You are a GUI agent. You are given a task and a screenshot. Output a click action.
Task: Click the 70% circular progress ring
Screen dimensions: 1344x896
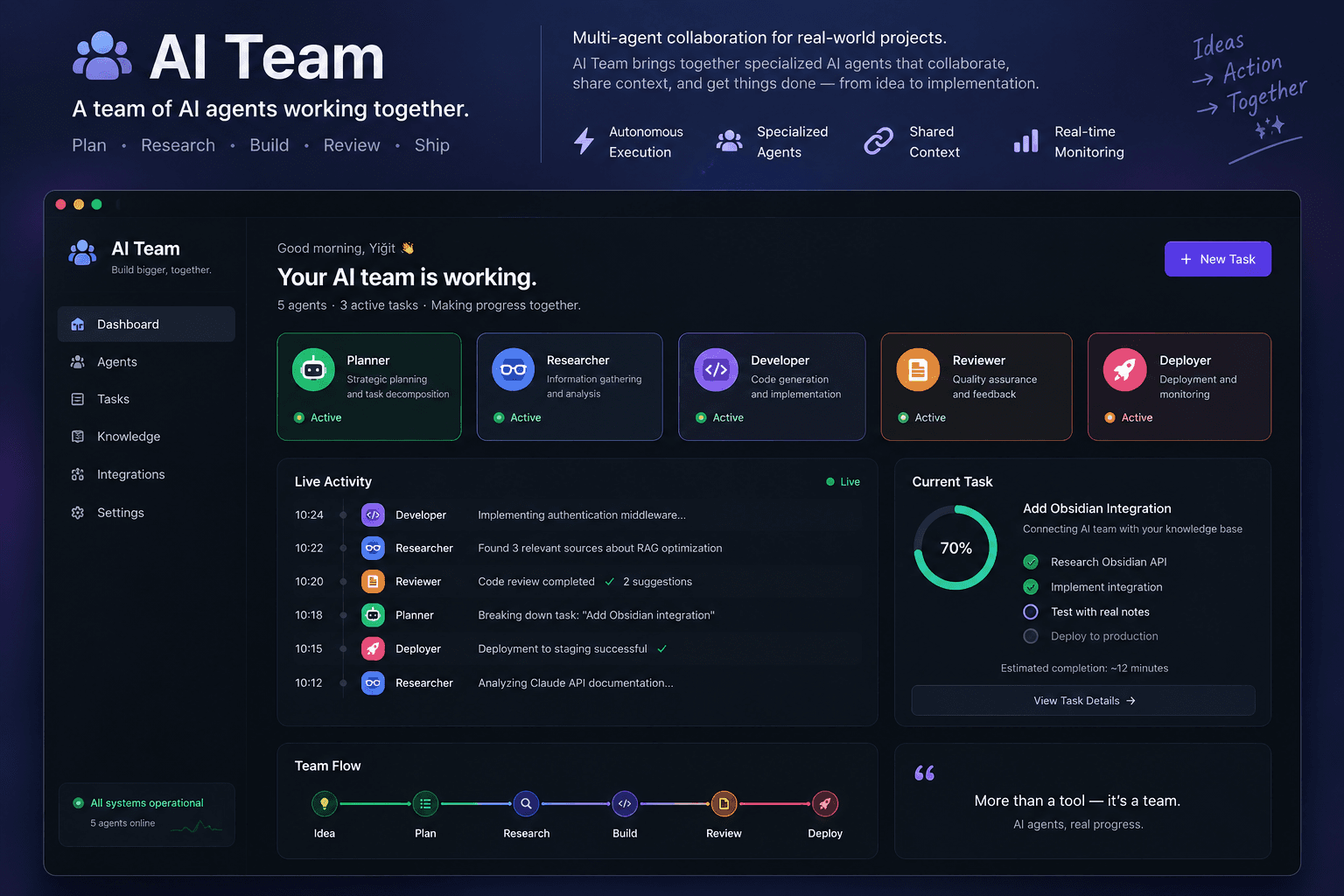pyautogui.click(x=955, y=548)
